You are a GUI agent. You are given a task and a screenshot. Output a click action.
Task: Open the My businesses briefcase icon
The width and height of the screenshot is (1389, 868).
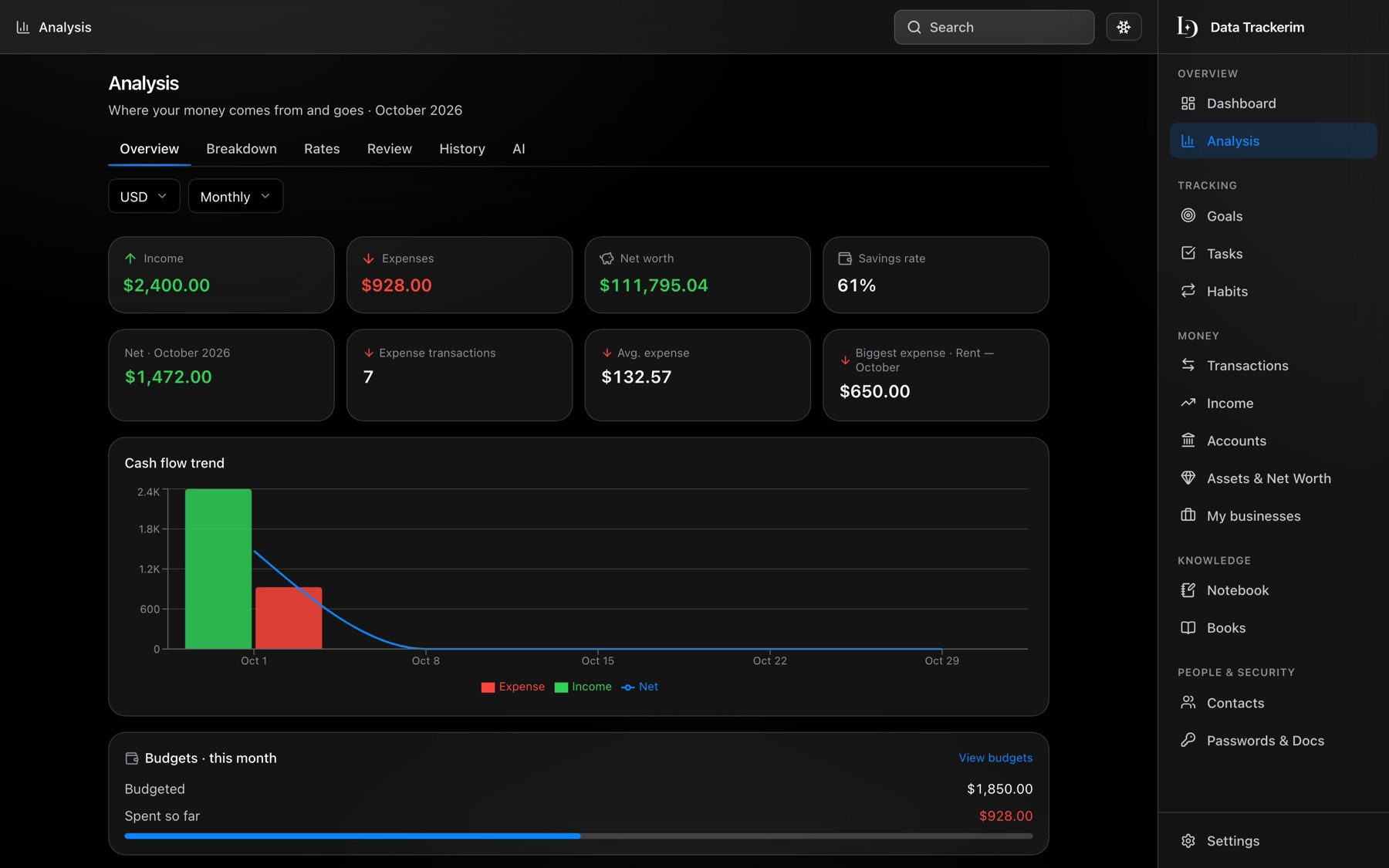coord(1188,515)
